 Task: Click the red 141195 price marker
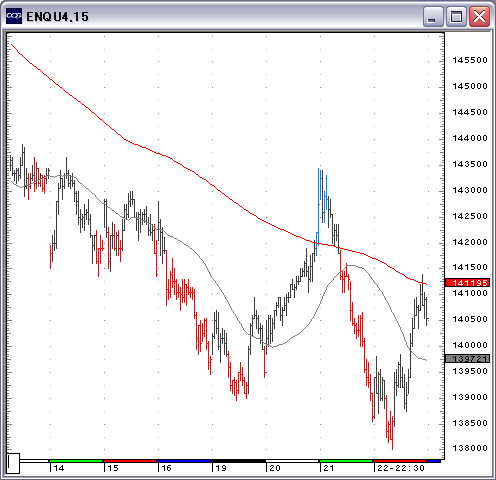(467, 283)
